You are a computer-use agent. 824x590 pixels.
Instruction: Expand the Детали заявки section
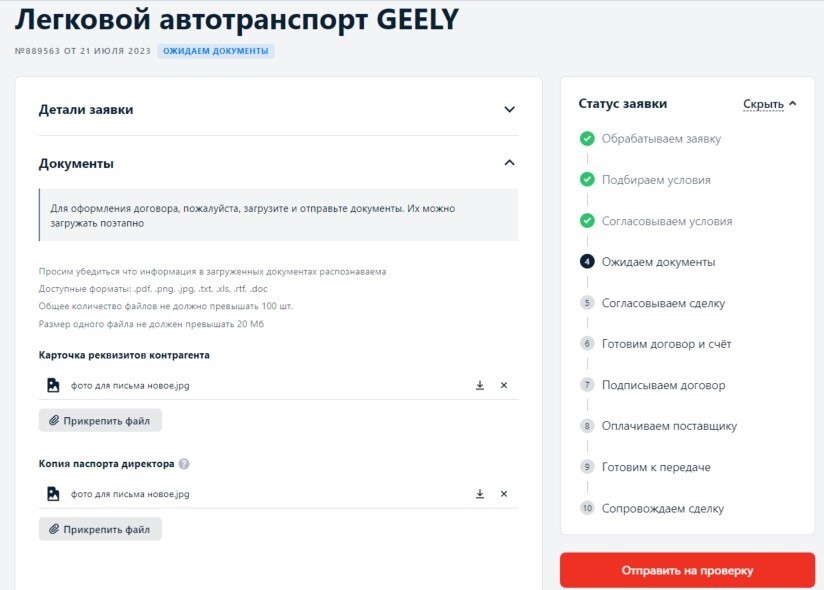(x=509, y=110)
